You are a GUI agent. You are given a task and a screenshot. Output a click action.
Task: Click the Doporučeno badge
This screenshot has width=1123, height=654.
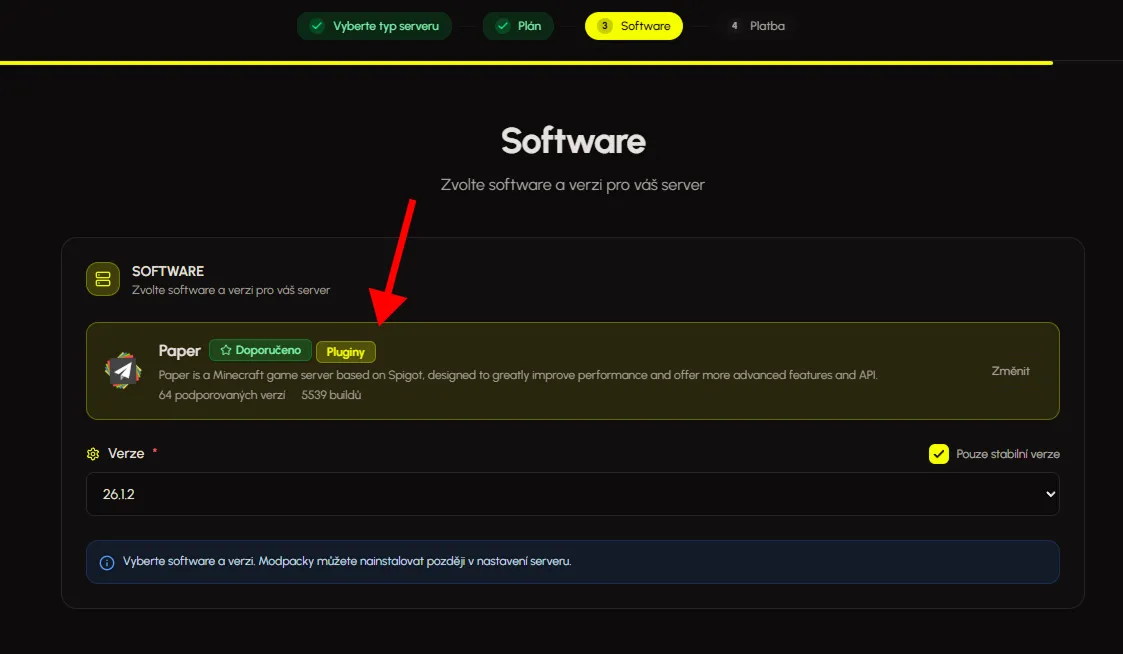(x=260, y=350)
